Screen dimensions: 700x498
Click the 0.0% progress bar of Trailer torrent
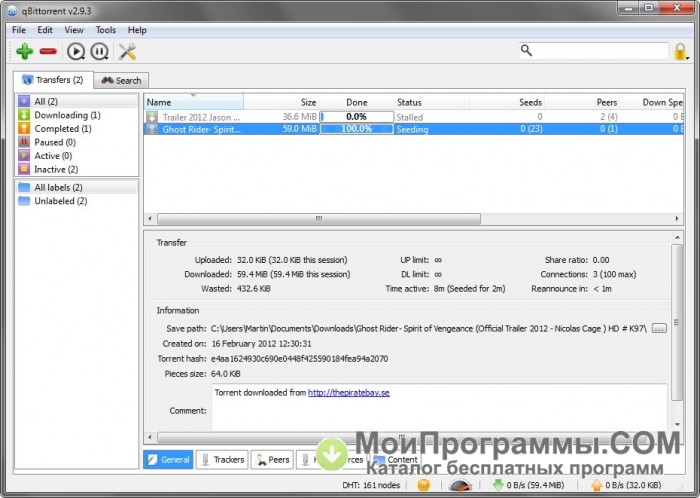click(356, 117)
